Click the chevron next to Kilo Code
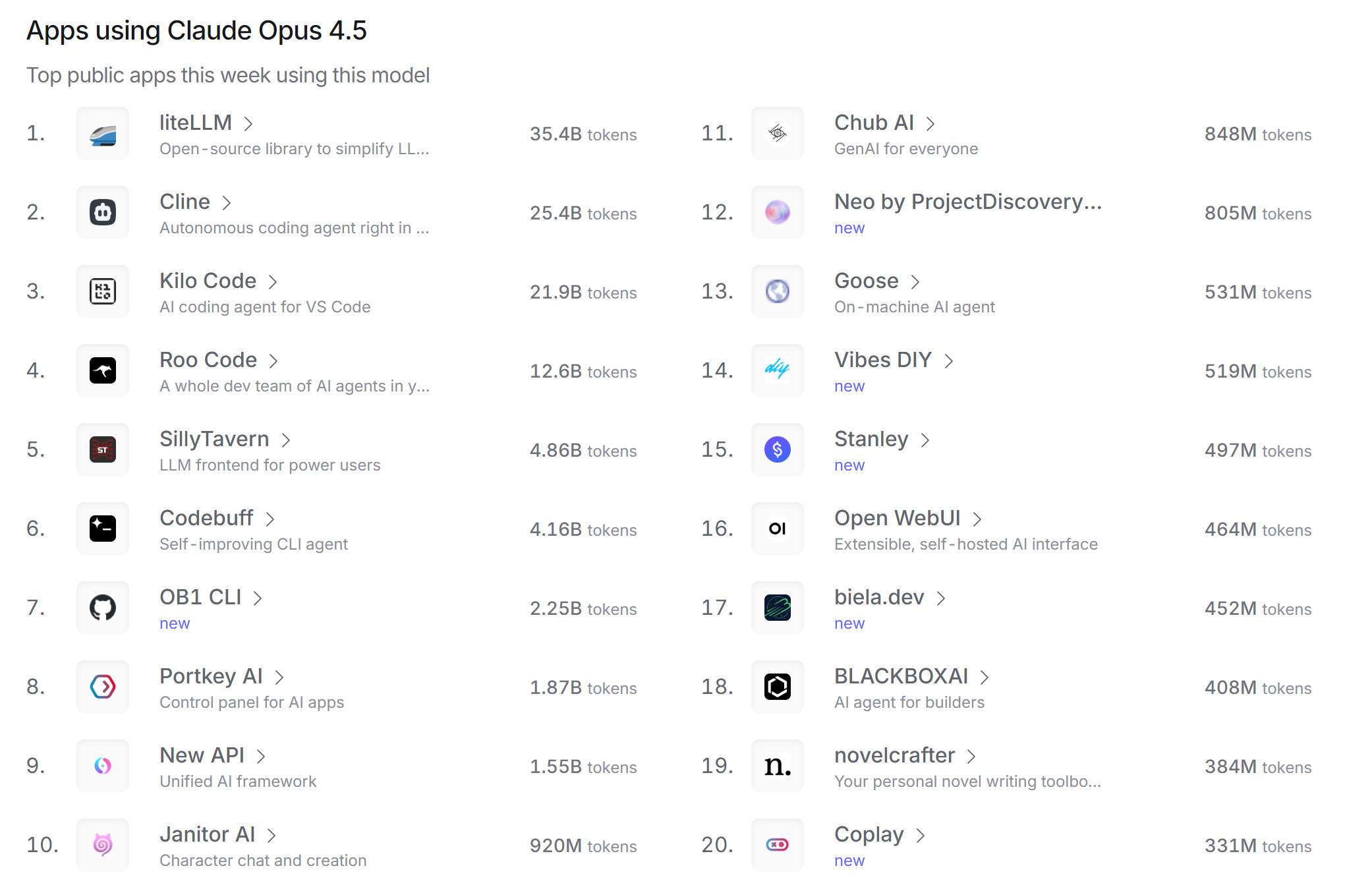The width and height of the screenshot is (1372, 891). (273, 282)
